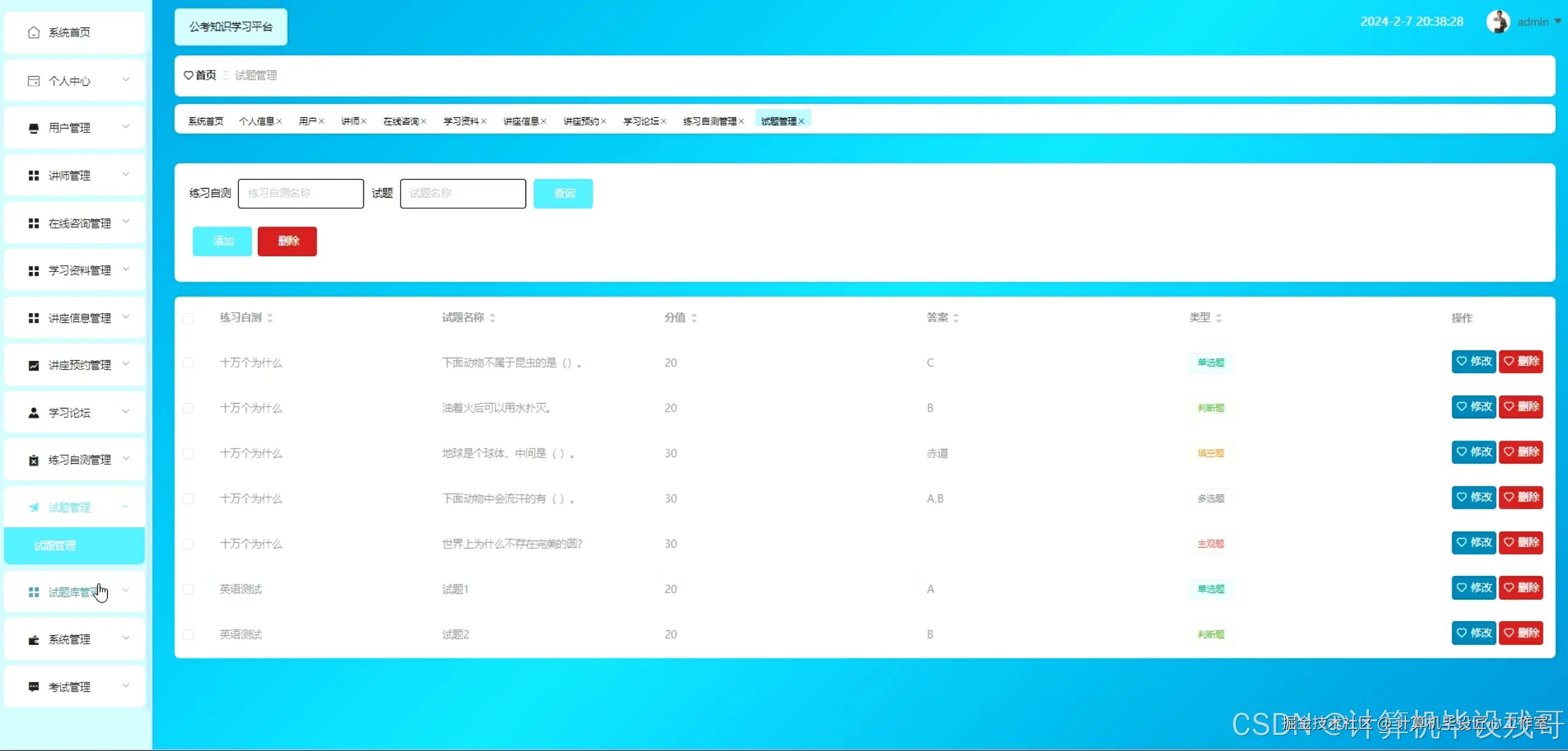
Task: Open the admin dropdown arrow
Action: [x=1558, y=21]
